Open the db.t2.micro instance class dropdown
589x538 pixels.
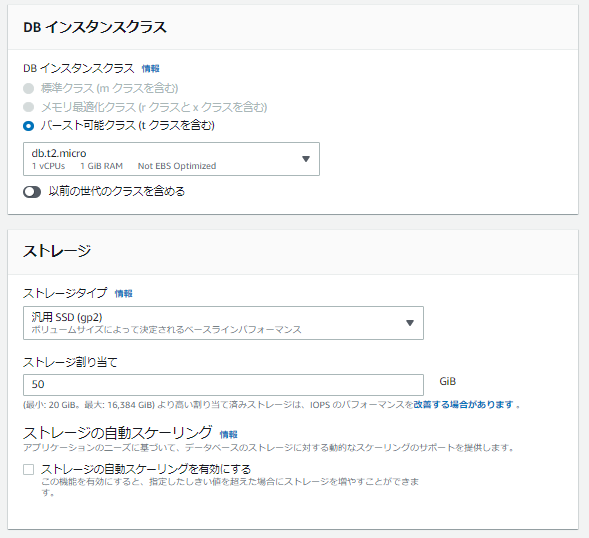(x=171, y=159)
